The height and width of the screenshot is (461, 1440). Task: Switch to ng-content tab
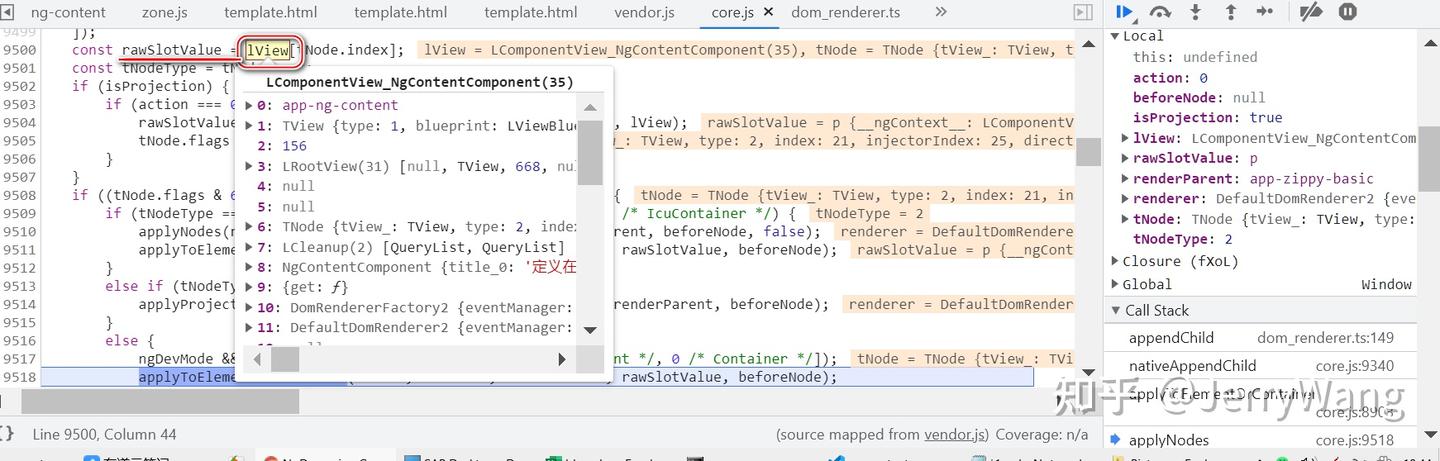coord(68,12)
